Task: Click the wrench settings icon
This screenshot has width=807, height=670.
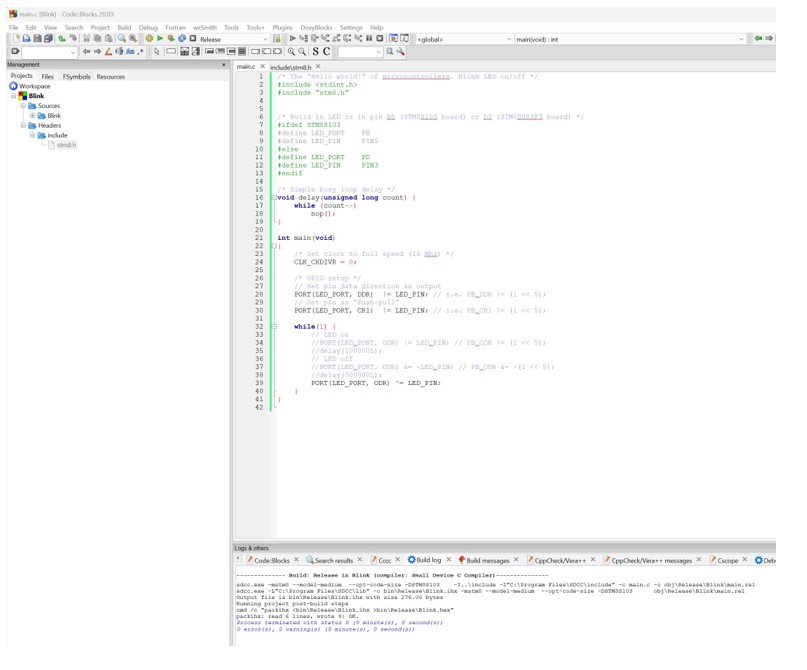Action: click(x=400, y=51)
